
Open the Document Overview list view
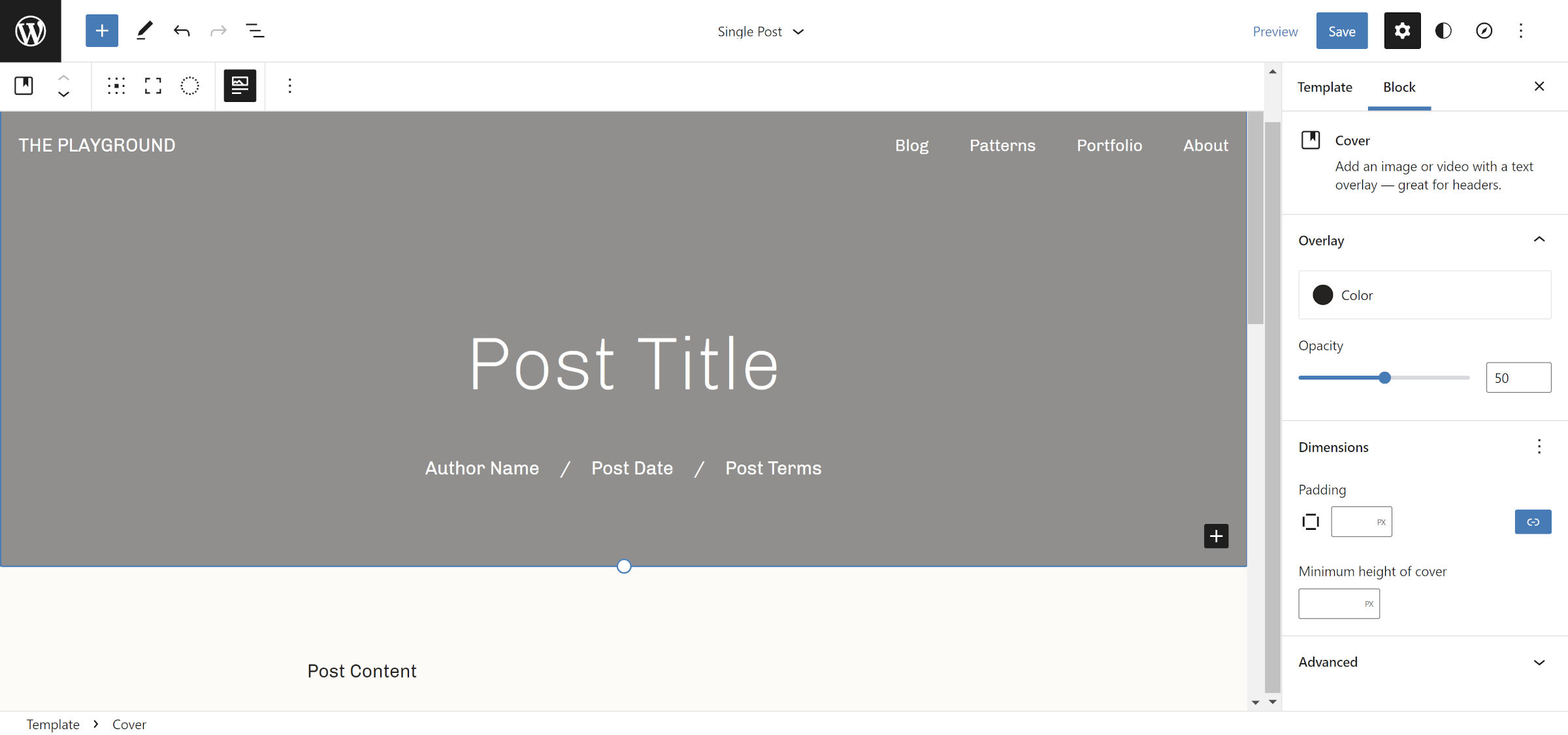pos(255,30)
